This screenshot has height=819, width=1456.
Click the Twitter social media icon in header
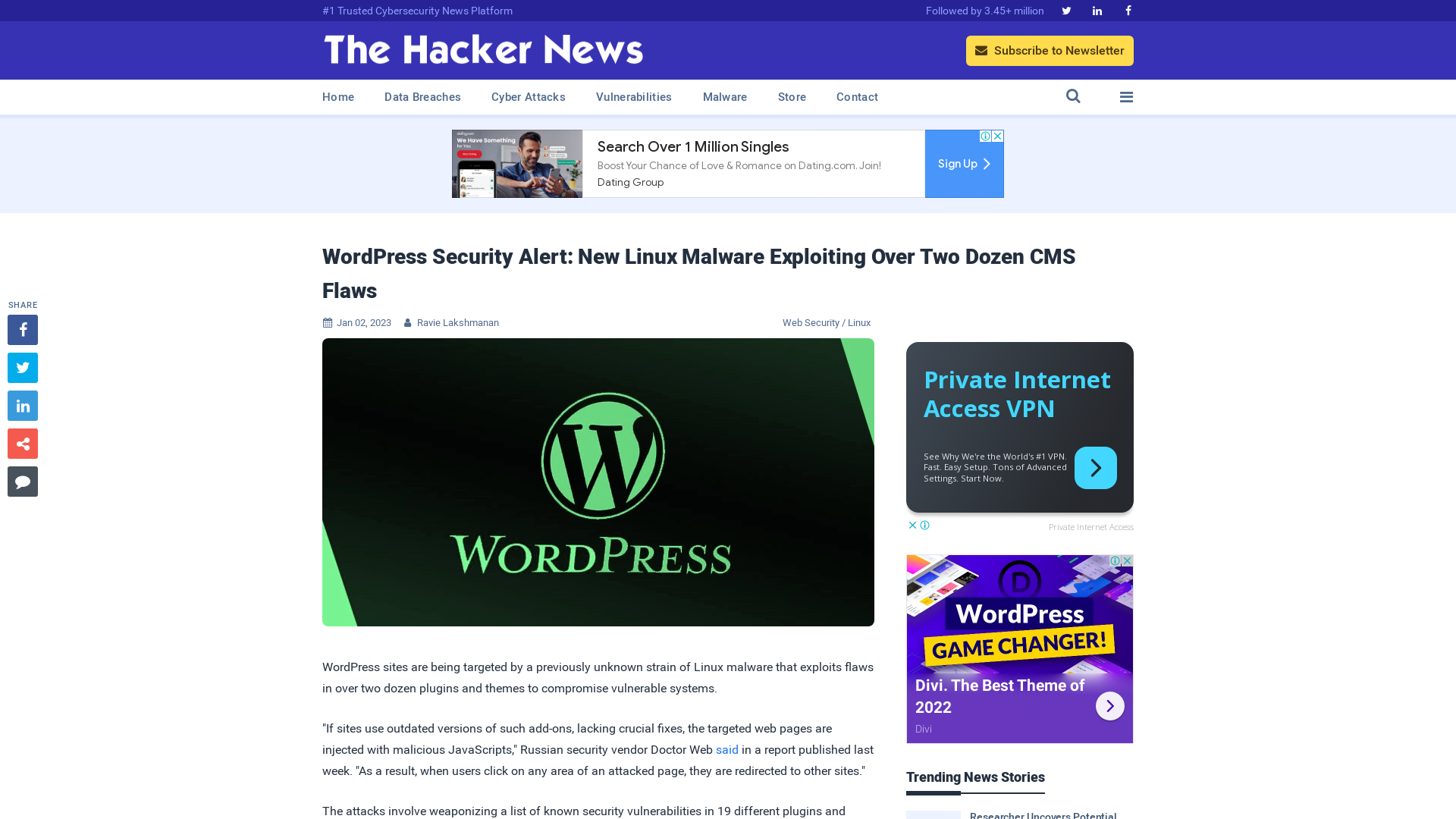click(1066, 10)
